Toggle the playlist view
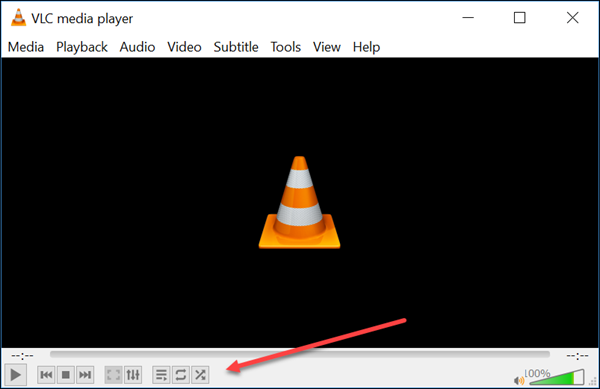The width and height of the screenshot is (600, 389). pos(161,375)
